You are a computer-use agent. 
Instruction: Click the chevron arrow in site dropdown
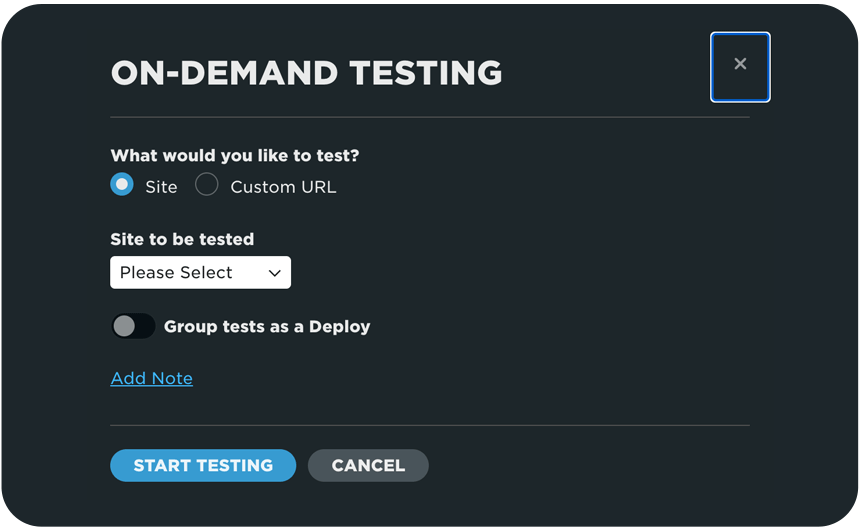click(275, 273)
